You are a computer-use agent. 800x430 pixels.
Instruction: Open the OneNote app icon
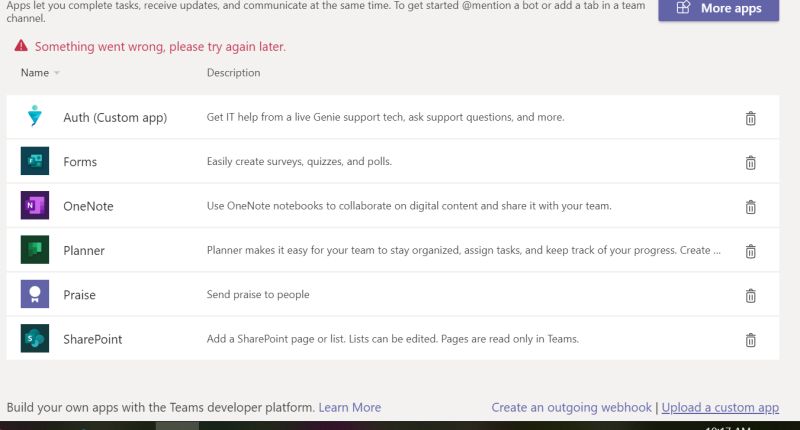click(x=35, y=205)
